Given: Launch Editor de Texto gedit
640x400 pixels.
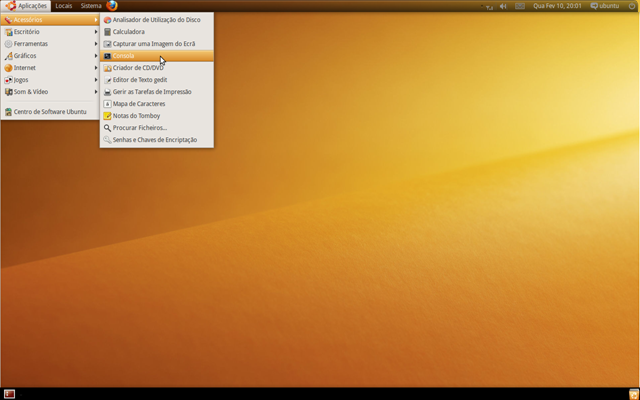Looking at the screenshot, I should pos(157,80).
